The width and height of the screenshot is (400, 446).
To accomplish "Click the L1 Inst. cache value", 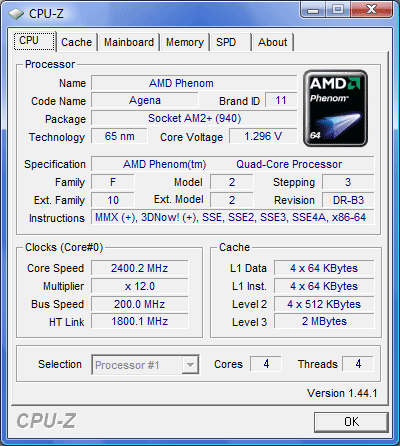I will coord(324,286).
